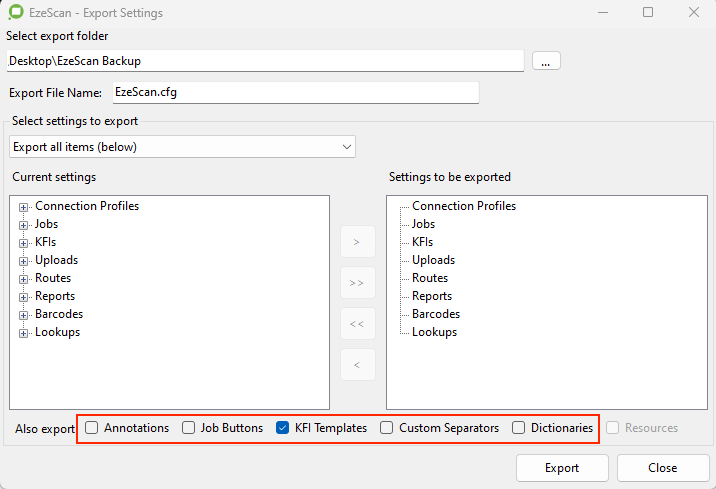Enable the Annotations checkbox

(x=92, y=428)
